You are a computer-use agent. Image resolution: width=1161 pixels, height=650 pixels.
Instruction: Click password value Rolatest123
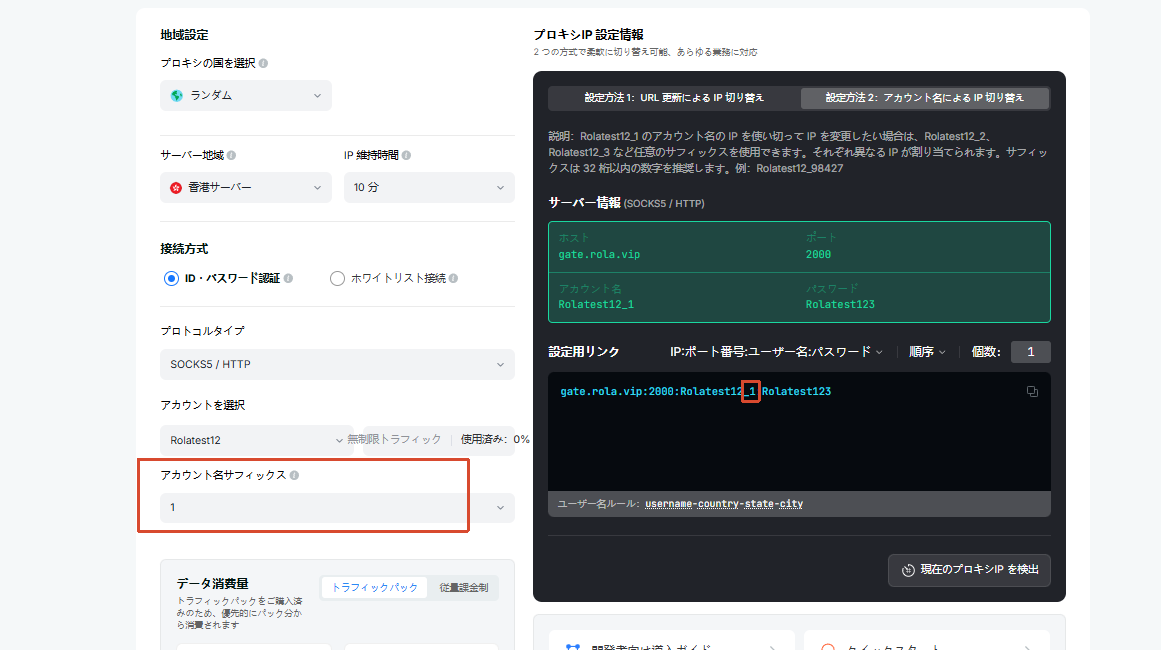[840, 305]
